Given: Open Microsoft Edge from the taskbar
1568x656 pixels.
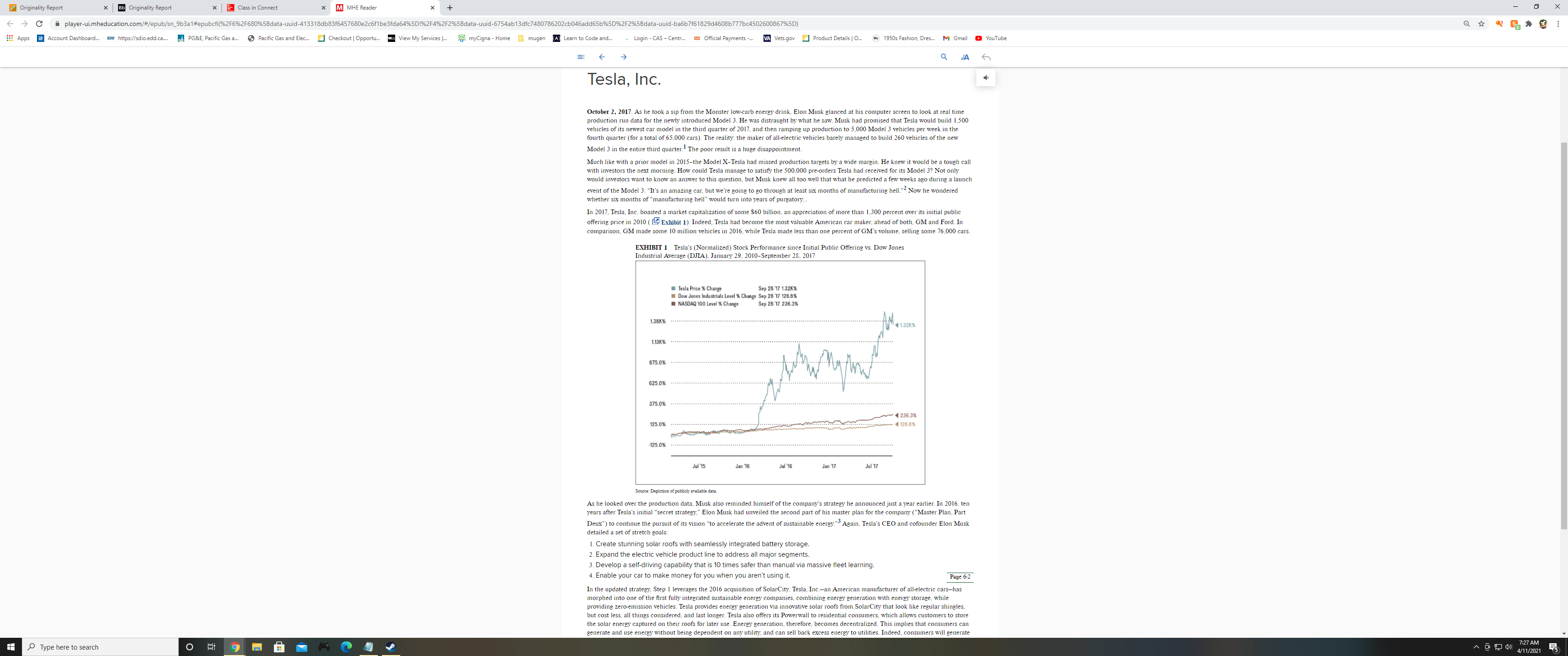Looking at the screenshot, I should click(x=346, y=647).
